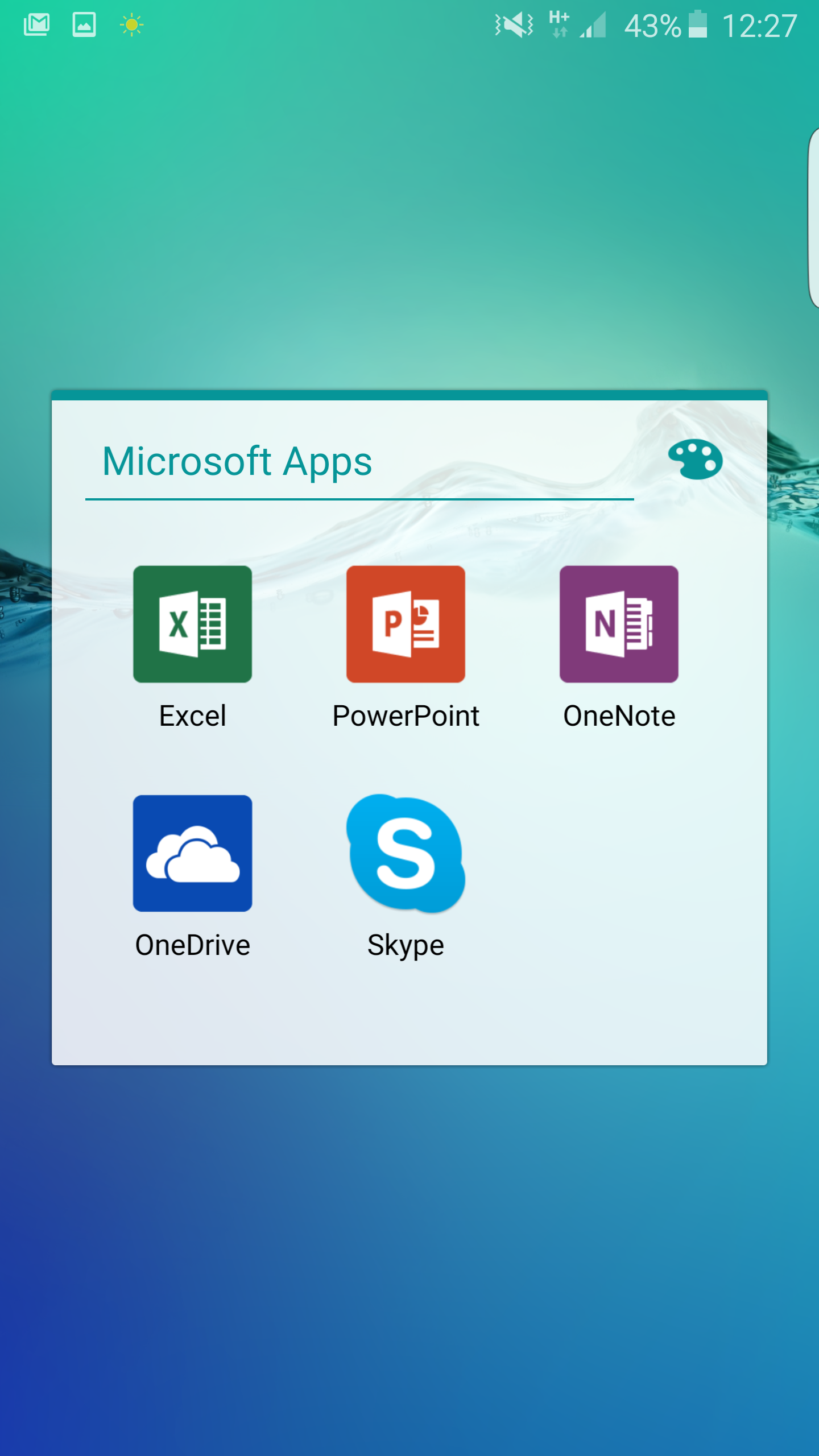Tap the mail notification icon in status bar

[37, 25]
